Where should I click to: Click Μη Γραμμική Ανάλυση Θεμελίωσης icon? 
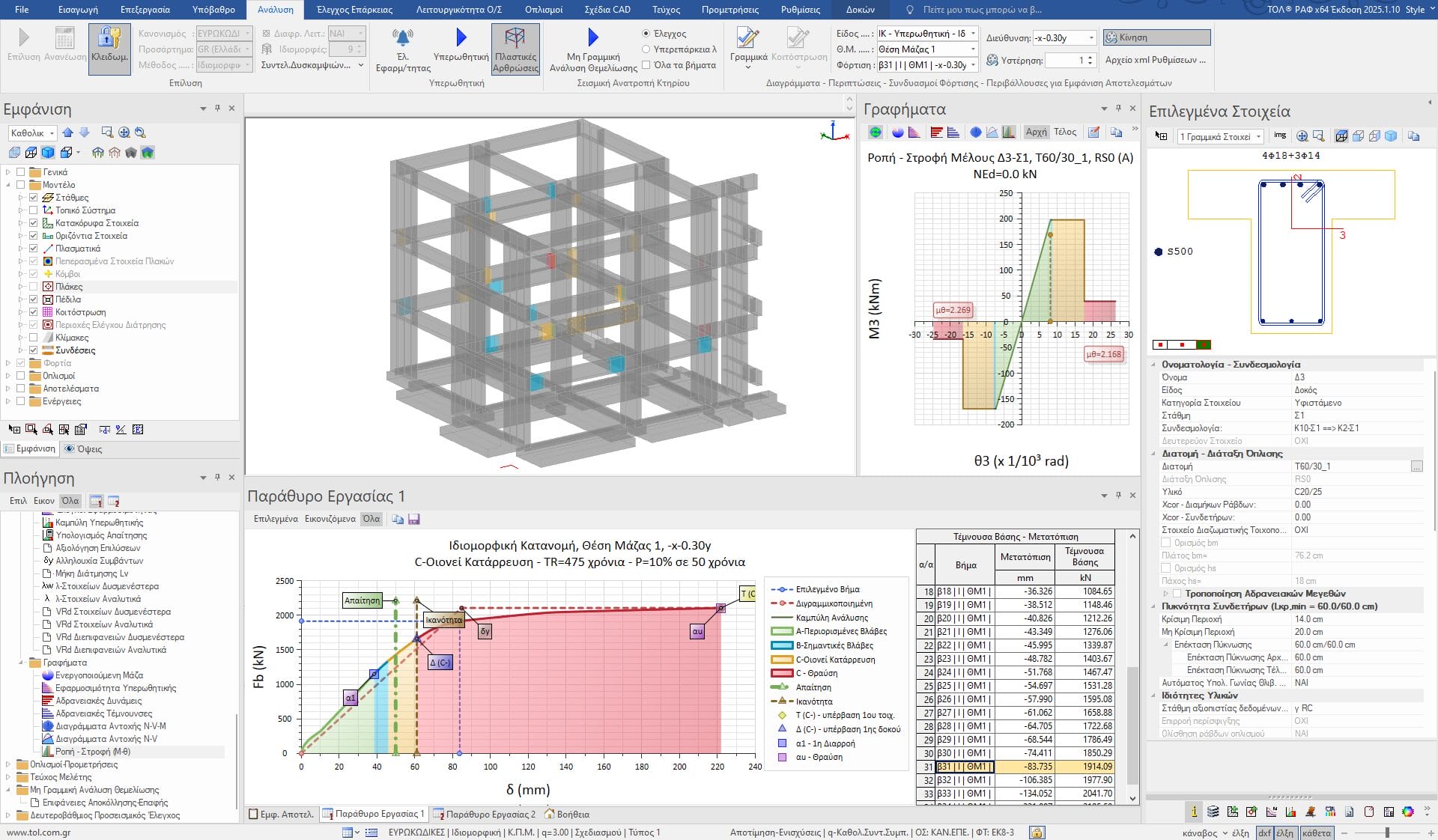click(593, 37)
